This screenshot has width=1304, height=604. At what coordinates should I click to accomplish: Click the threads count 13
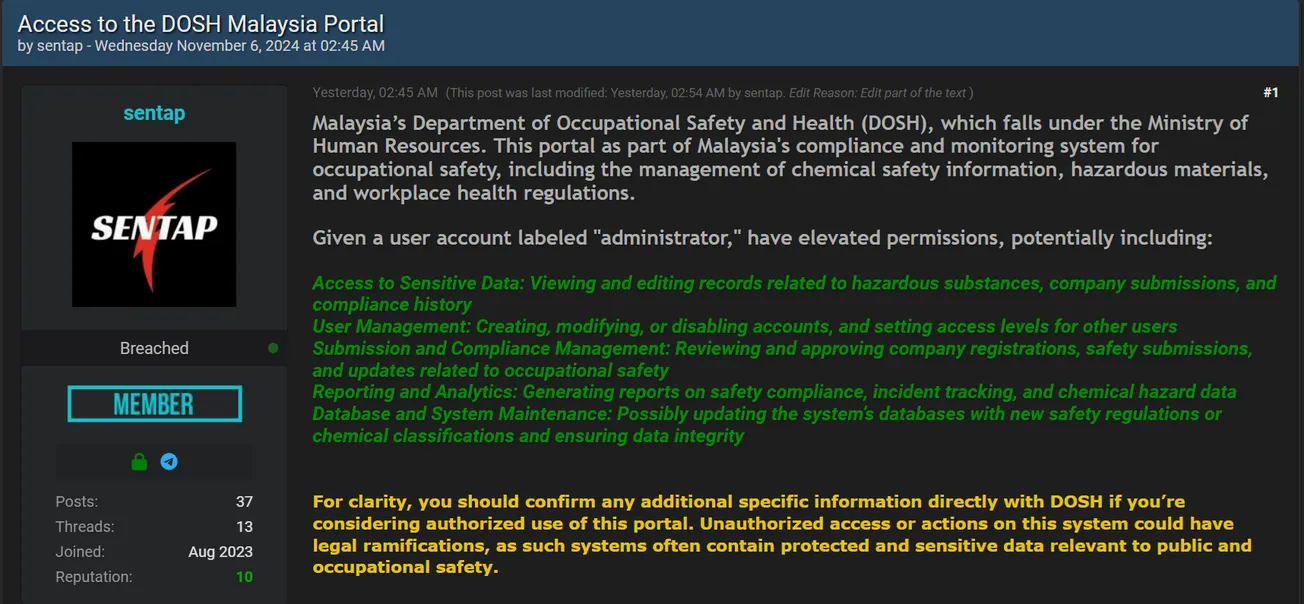click(x=244, y=527)
